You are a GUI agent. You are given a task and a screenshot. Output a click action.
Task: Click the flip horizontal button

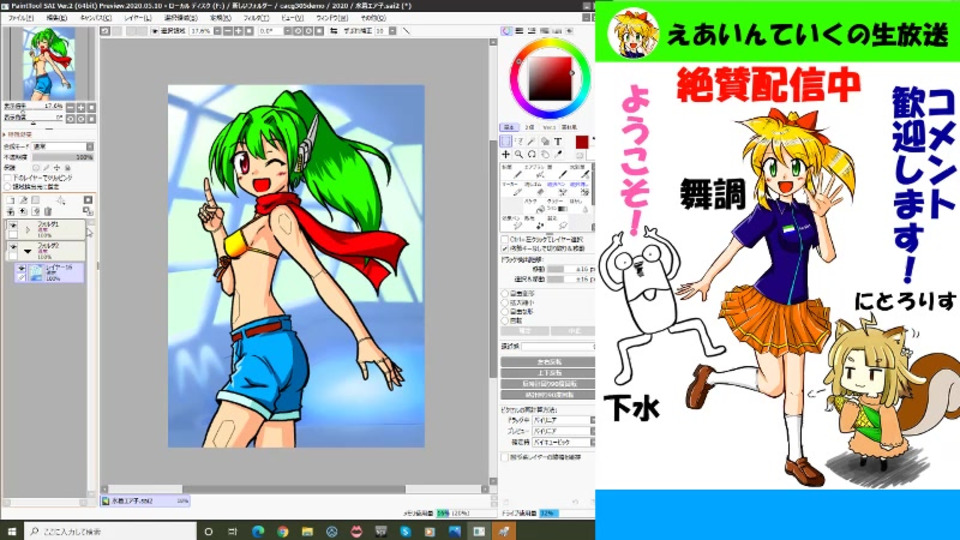point(547,363)
